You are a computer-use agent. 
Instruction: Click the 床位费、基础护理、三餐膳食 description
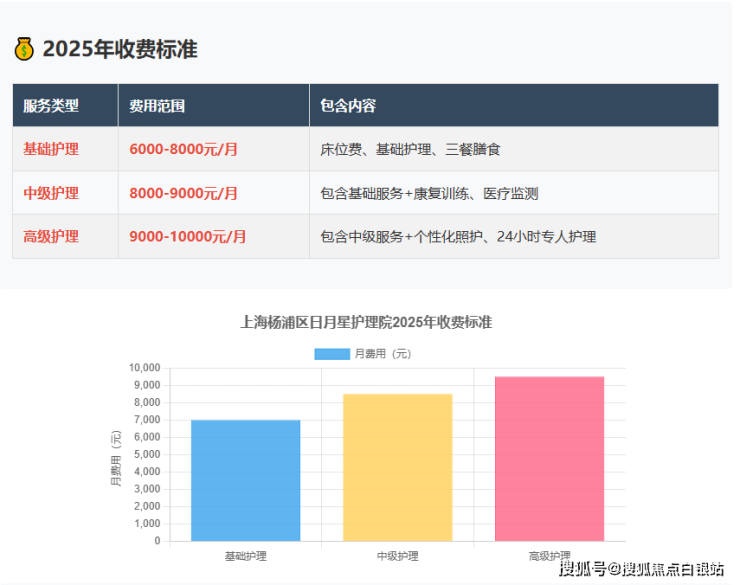point(410,149)
